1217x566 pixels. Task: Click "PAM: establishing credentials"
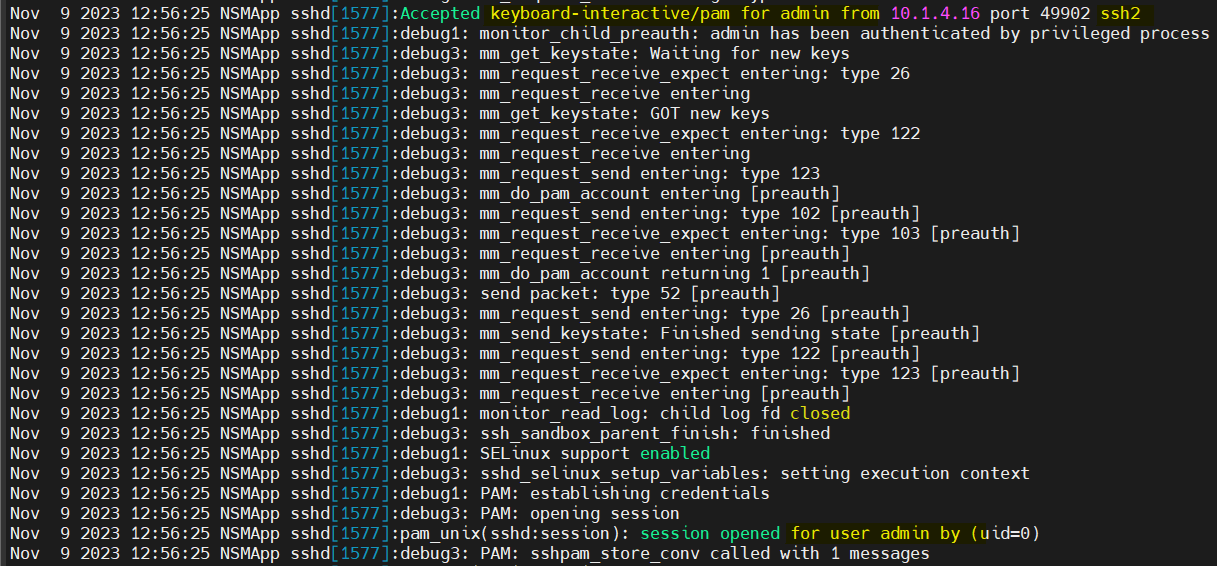tap(625, 494)
